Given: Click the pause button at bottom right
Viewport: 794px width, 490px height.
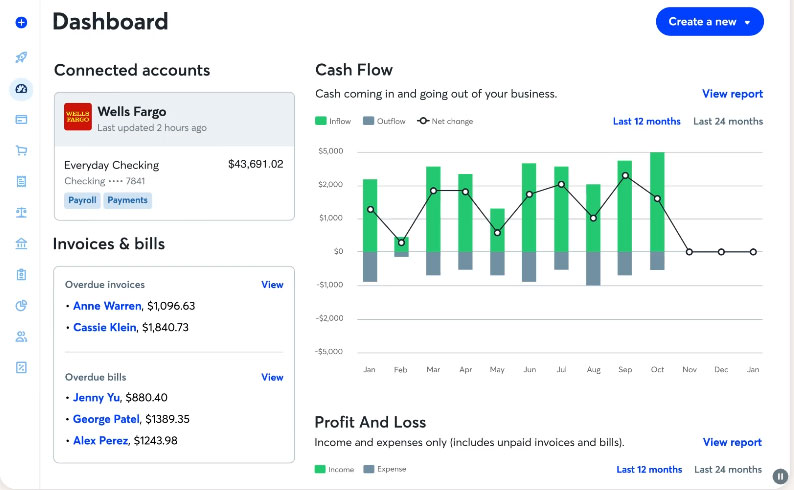Looking at the screenshot, I should tap(779, 476).
